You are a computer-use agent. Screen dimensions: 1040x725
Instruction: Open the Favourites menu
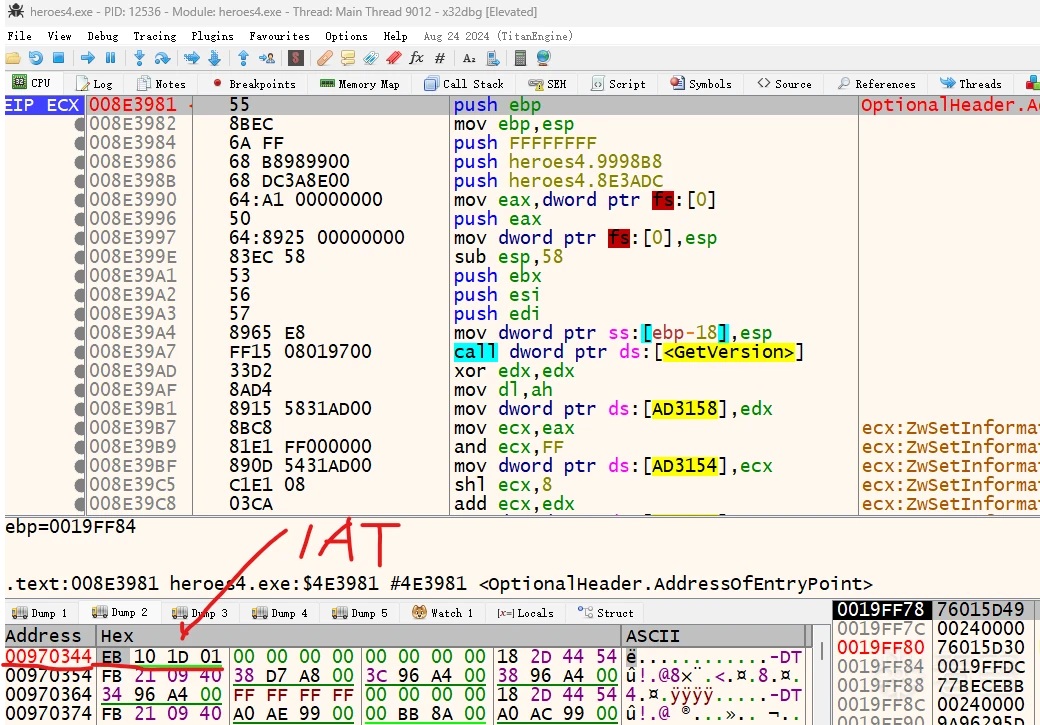[x=279, y=36]
